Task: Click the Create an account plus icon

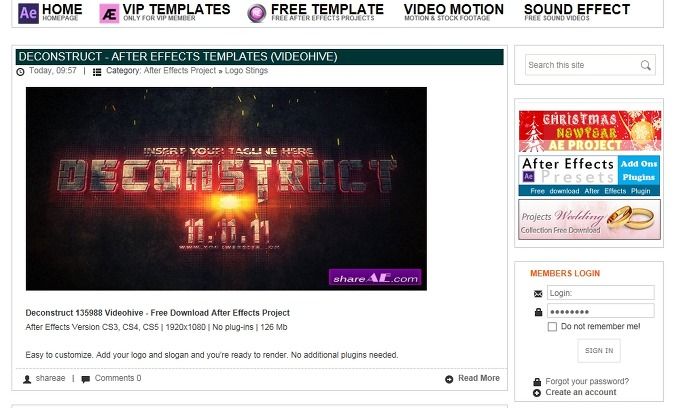Action: pyautogui.click(x=537, y=393)
